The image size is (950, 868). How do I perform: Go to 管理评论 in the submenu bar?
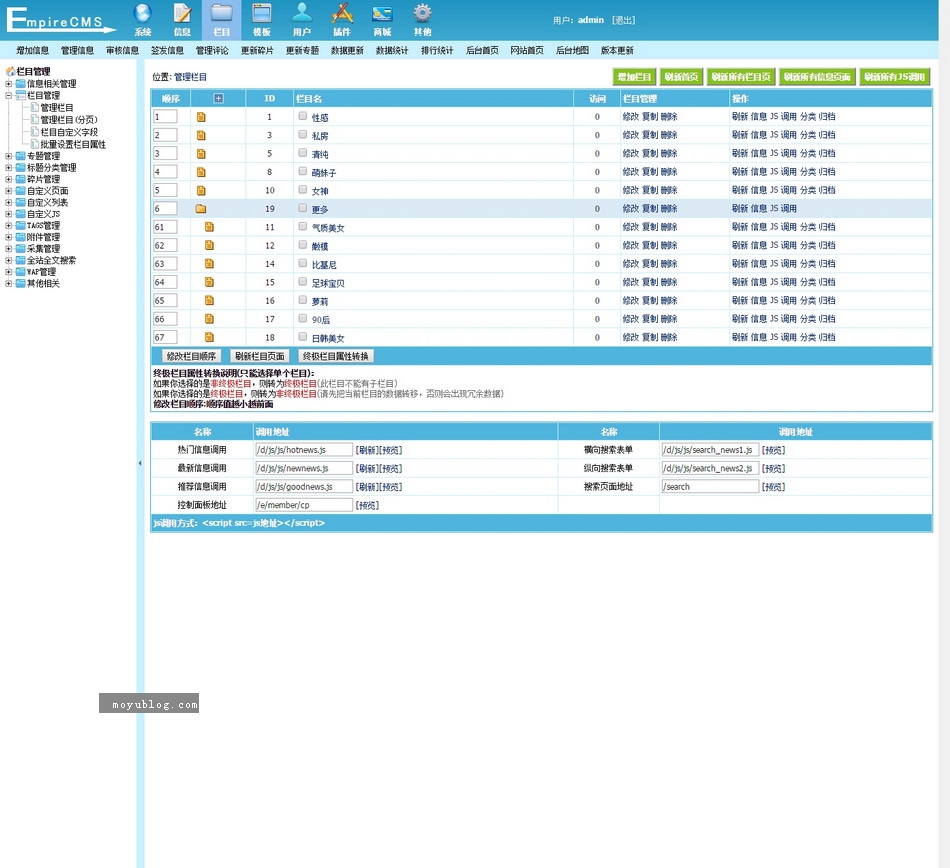(212, 50)
